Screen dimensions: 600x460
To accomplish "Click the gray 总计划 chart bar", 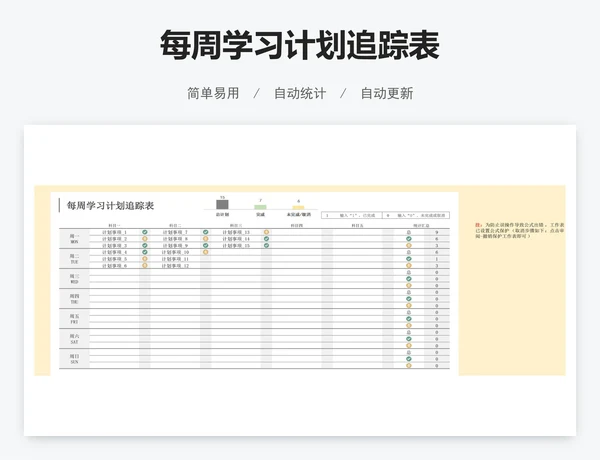I will 222,204.
